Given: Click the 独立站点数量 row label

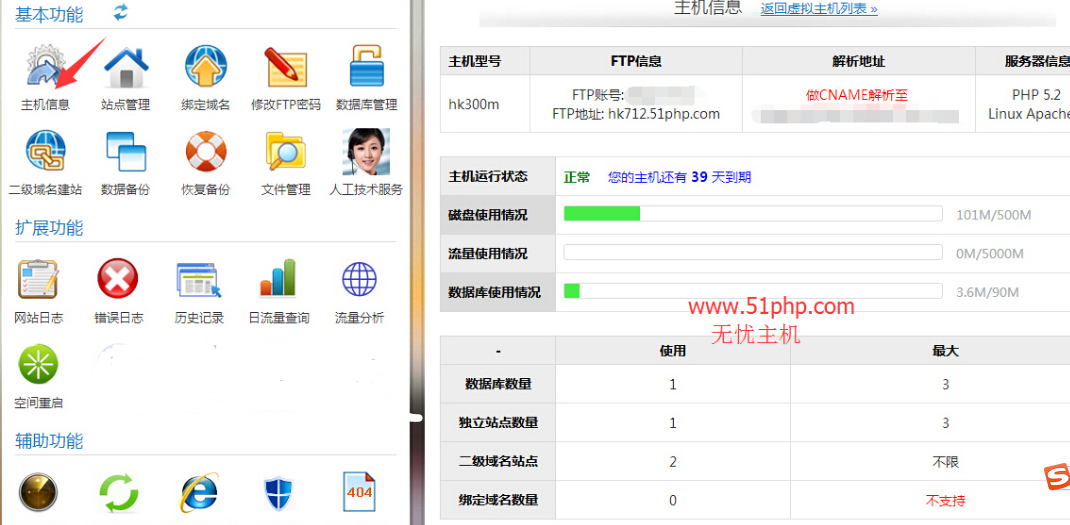Looking at the screenshot, I should (x=498, y=423).
